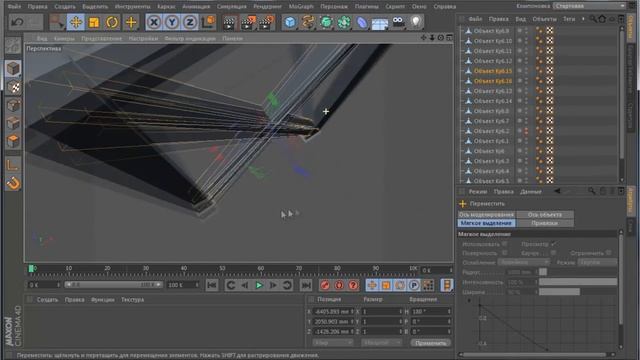The width and height of the screenshot is (640, 360).
Task: Enable Model mode cube icon in left palette
Action: point(13,68)
